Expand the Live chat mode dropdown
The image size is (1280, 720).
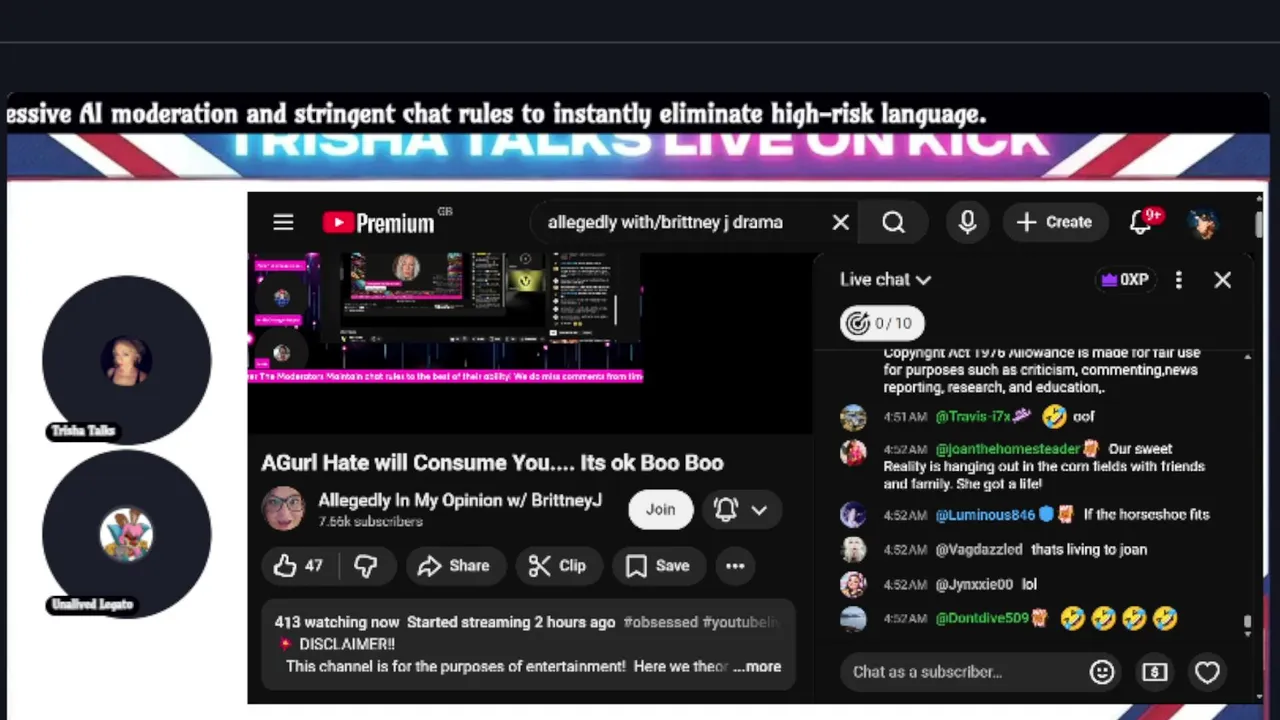point(885,280)
